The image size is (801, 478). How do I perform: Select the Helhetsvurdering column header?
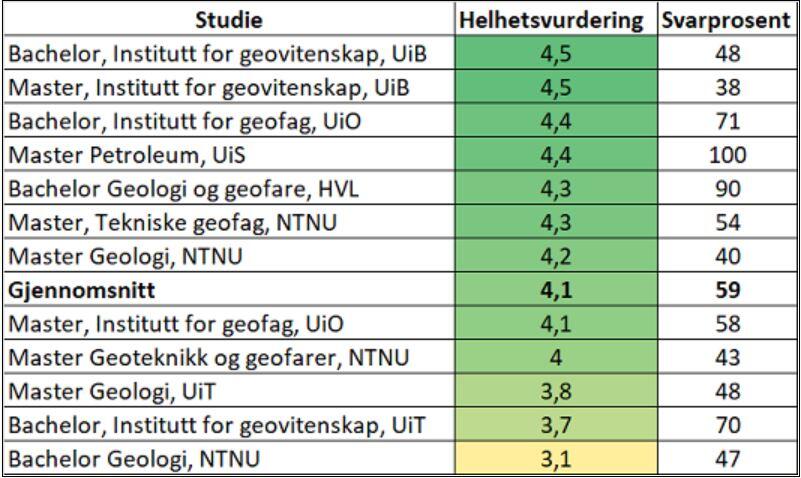click(x=551, y=20)
